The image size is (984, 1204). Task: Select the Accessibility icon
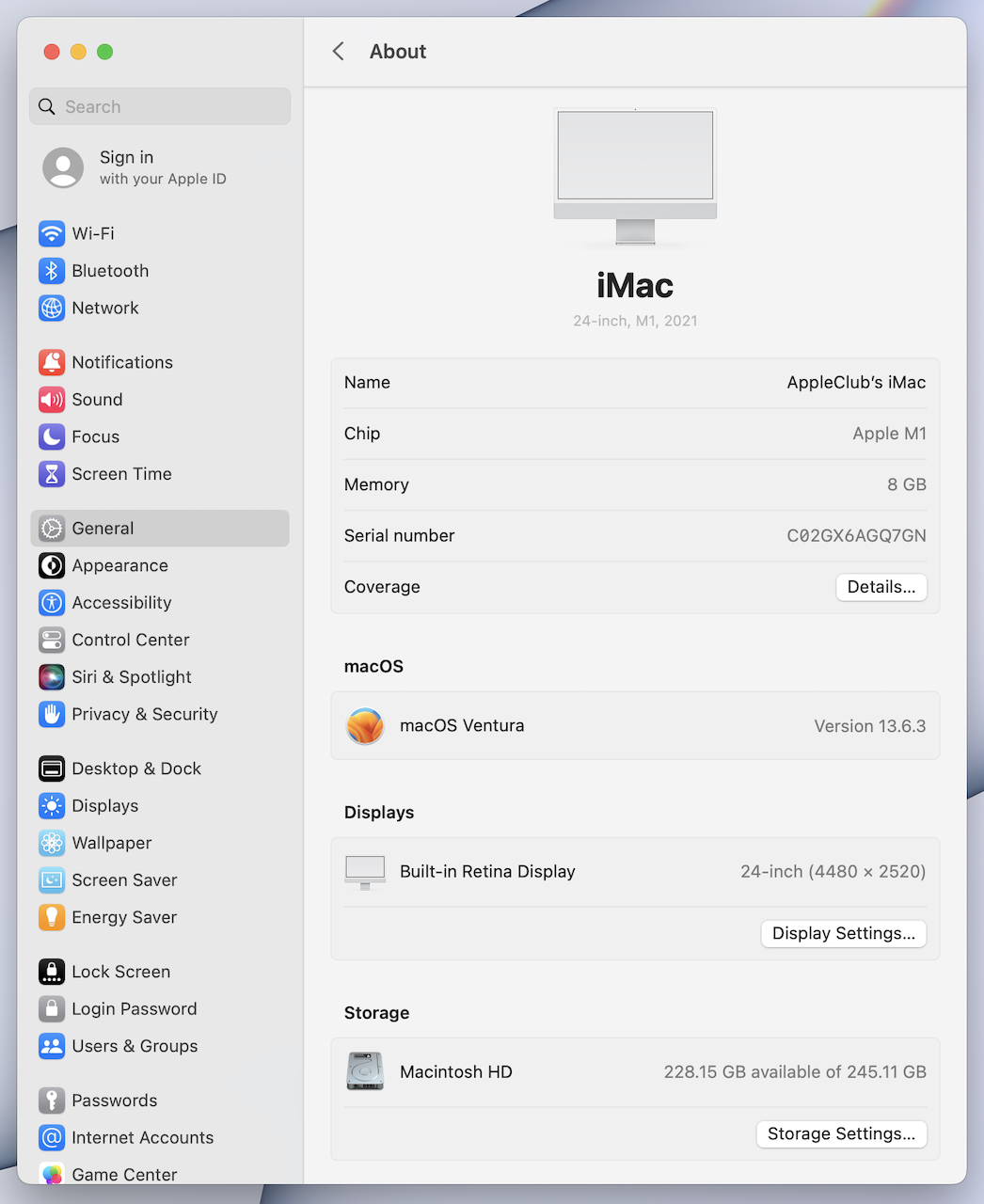52,603
